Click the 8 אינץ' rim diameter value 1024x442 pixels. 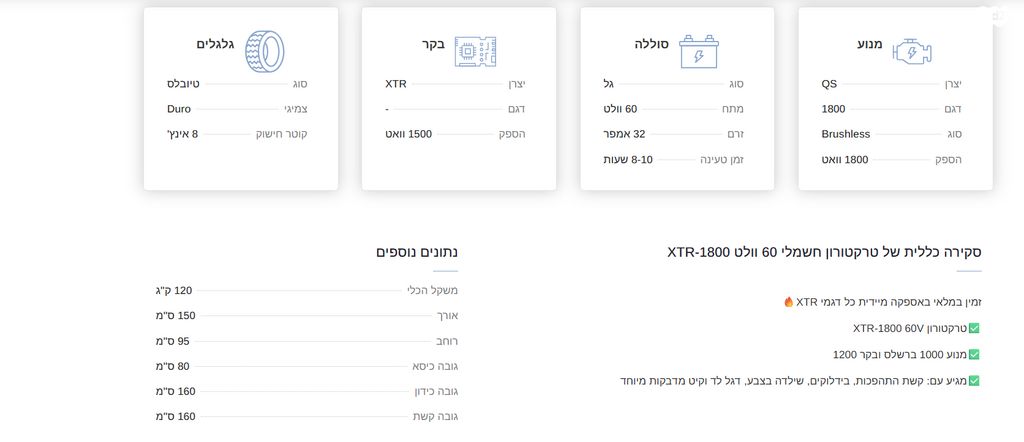tap(183, 134)
